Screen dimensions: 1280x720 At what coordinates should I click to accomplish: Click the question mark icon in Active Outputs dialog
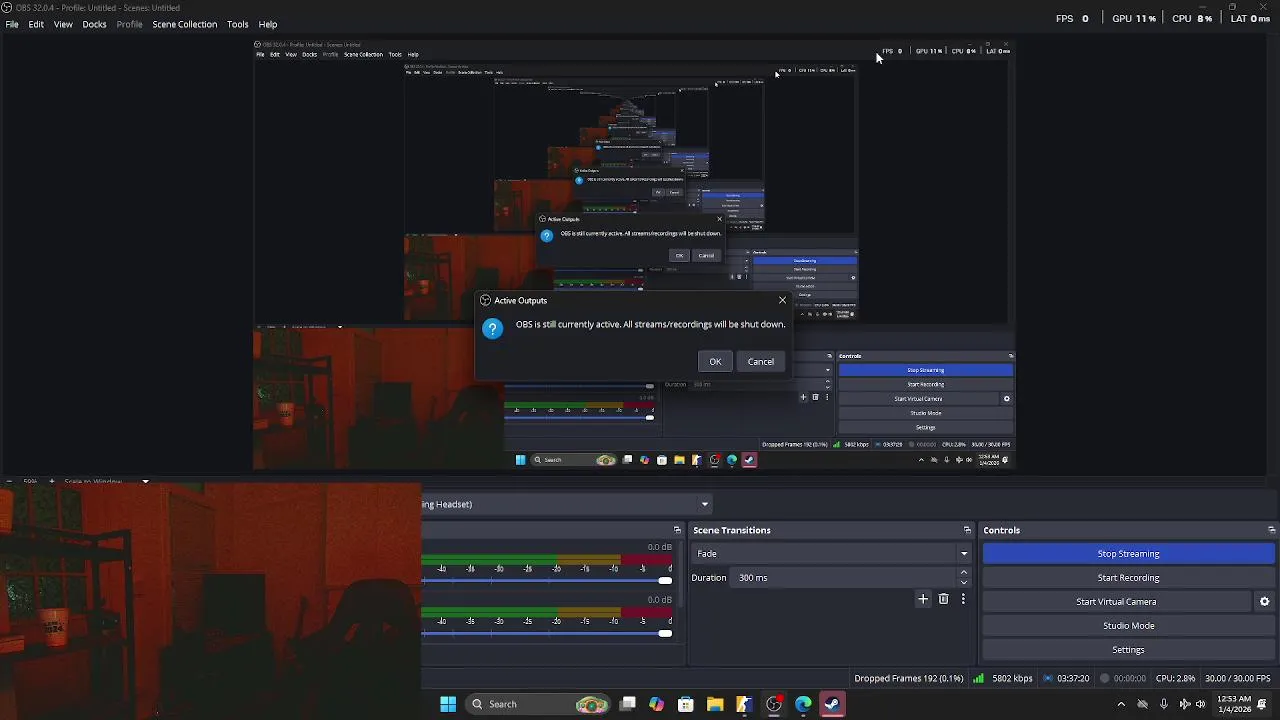492,329
